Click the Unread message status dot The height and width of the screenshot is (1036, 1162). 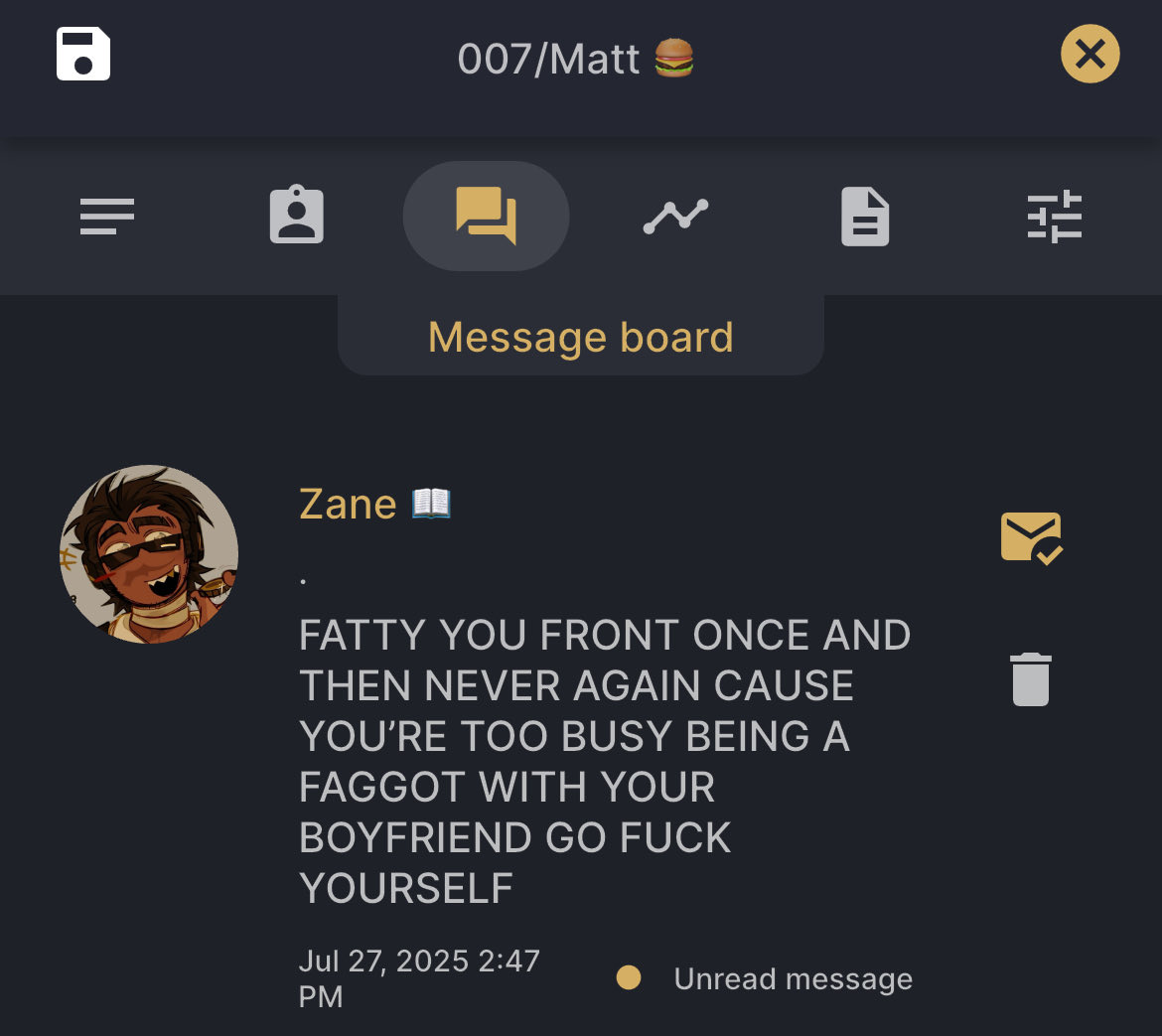point(629,977)
